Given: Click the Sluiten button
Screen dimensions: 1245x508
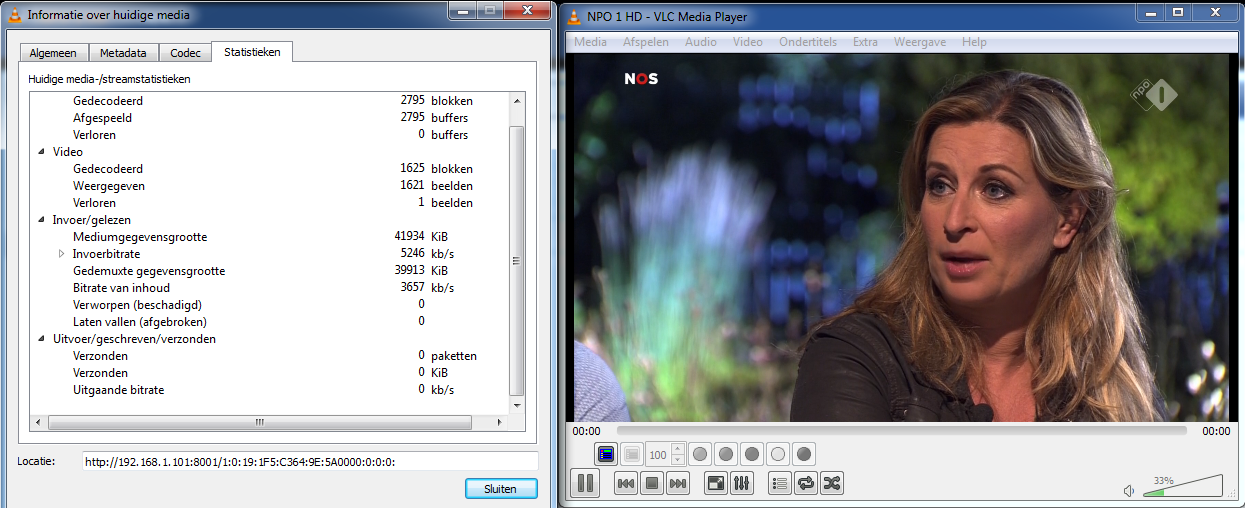Looking at the screenshot, I should 501,488.
